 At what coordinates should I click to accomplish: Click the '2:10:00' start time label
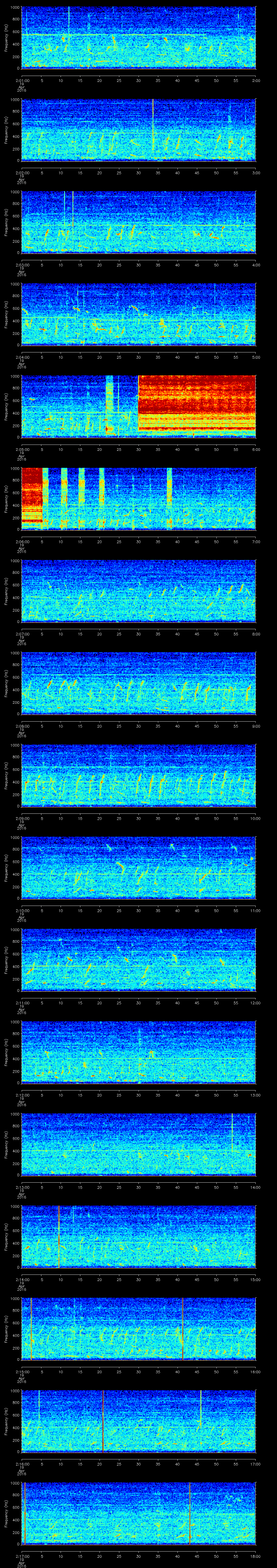point(22,910)
